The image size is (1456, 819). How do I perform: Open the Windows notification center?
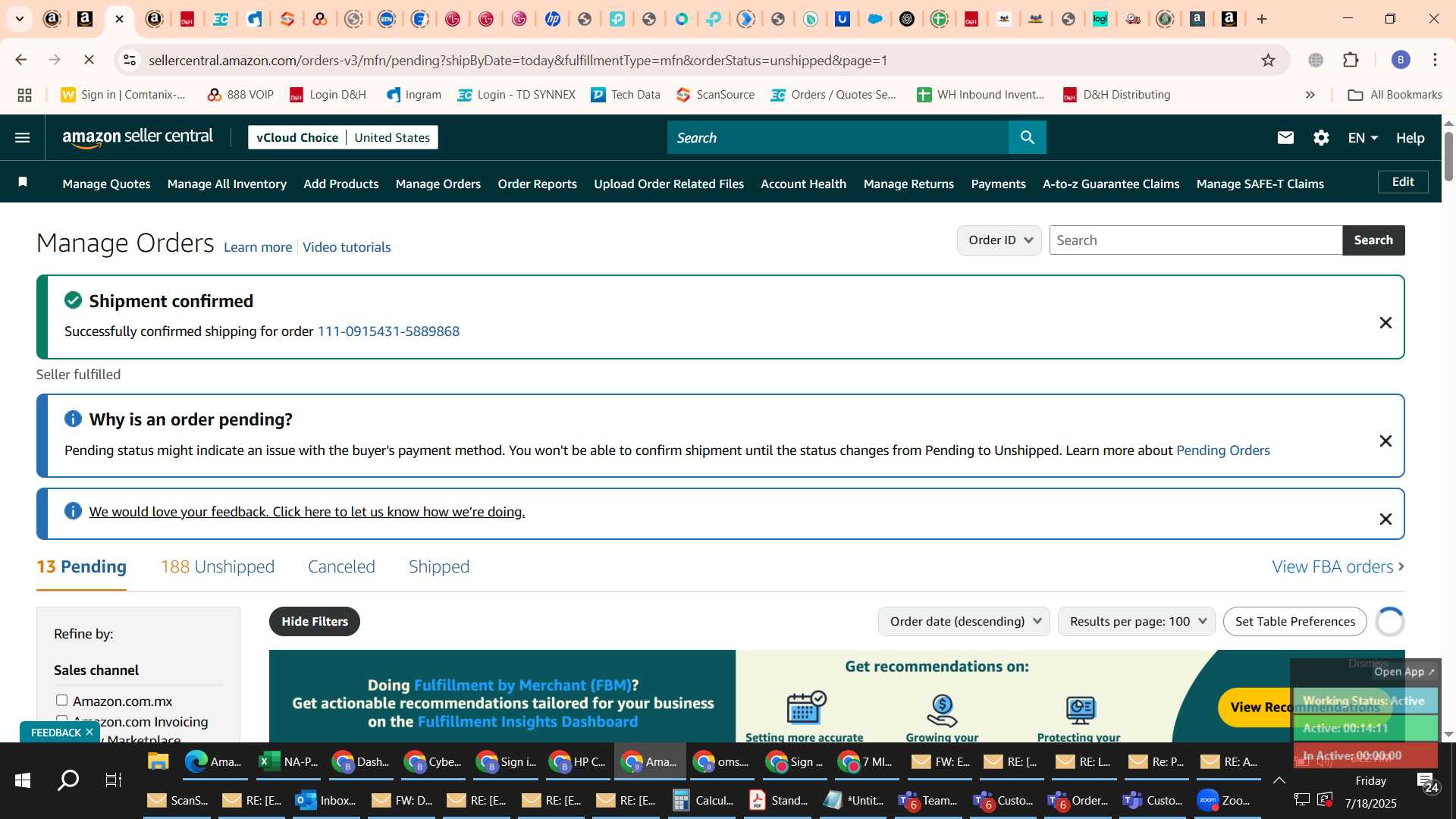click(1427, 782)
